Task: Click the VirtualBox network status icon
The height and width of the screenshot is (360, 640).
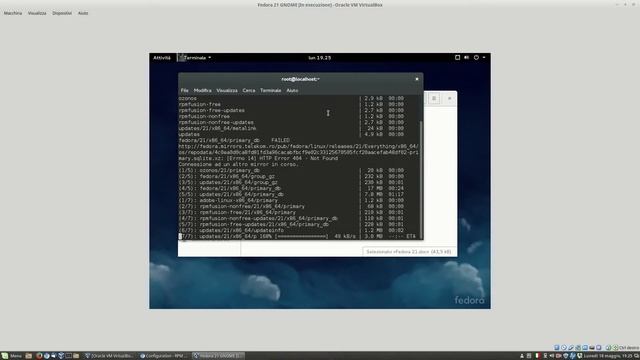Action: tap(578, 348)
